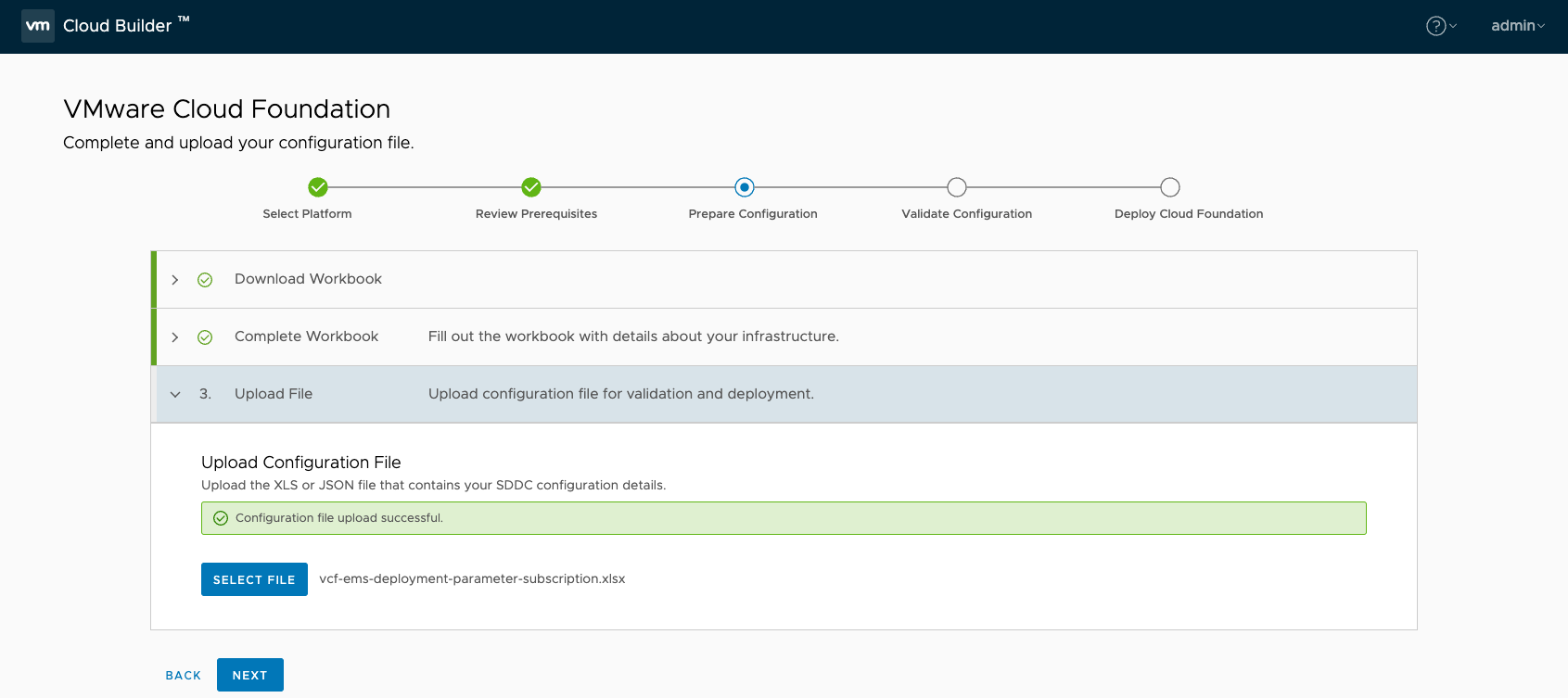The image size is (1568, 698).
Task: Click the upload successful check icon
Action: tap(221, 518)
